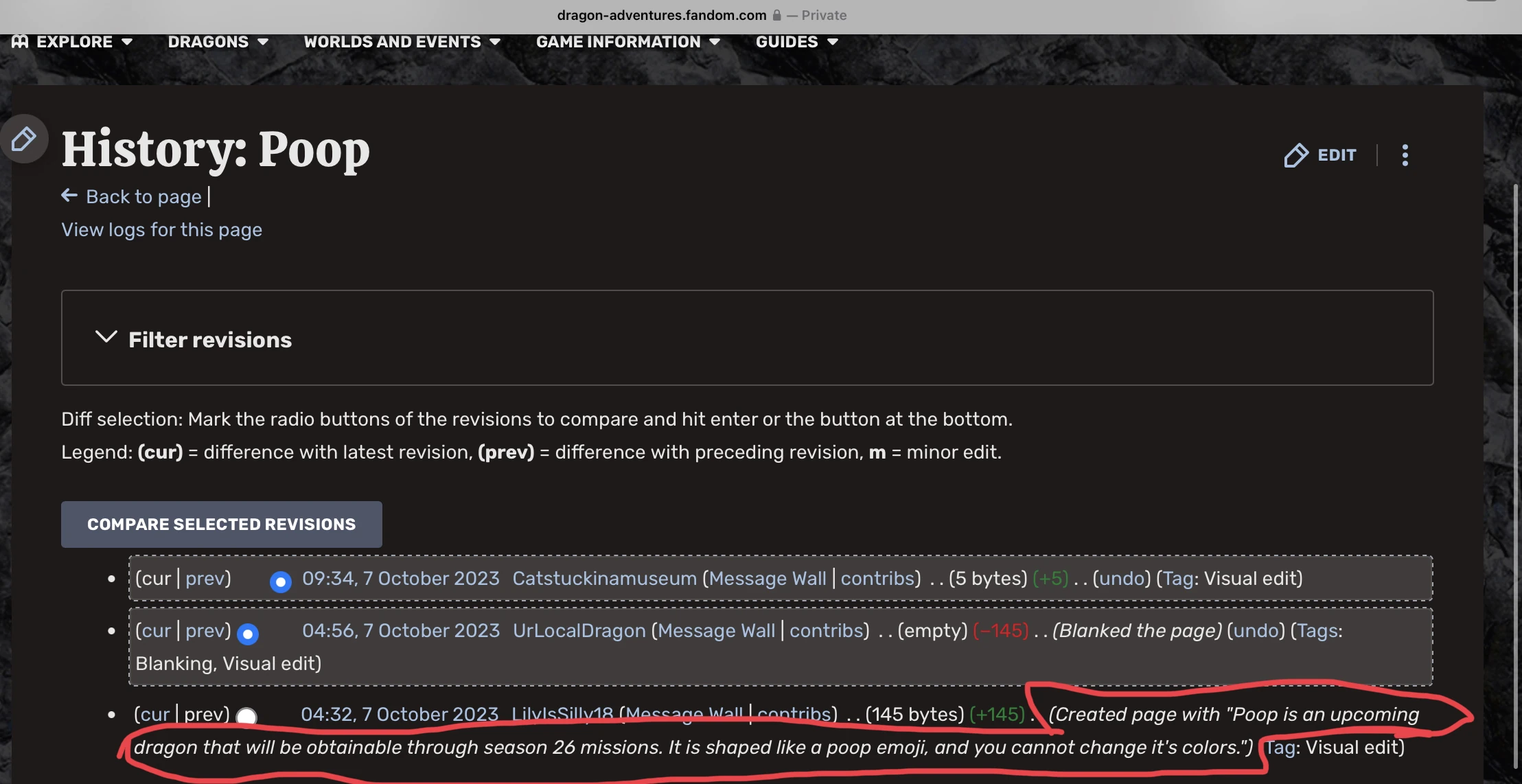Open UrLocalDragon contribs link
Viewport: 1522px width, 784px height.
[829, 631]
